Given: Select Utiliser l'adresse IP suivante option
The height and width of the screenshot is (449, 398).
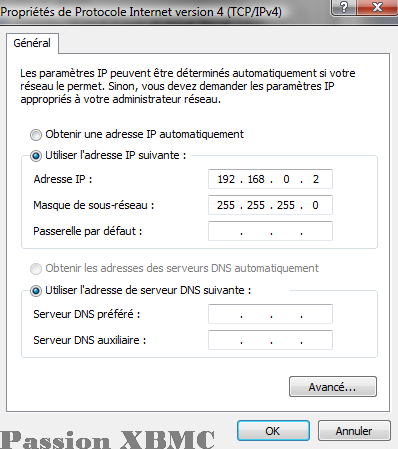Looking at the screenshot, I should [x=36, y=156].
